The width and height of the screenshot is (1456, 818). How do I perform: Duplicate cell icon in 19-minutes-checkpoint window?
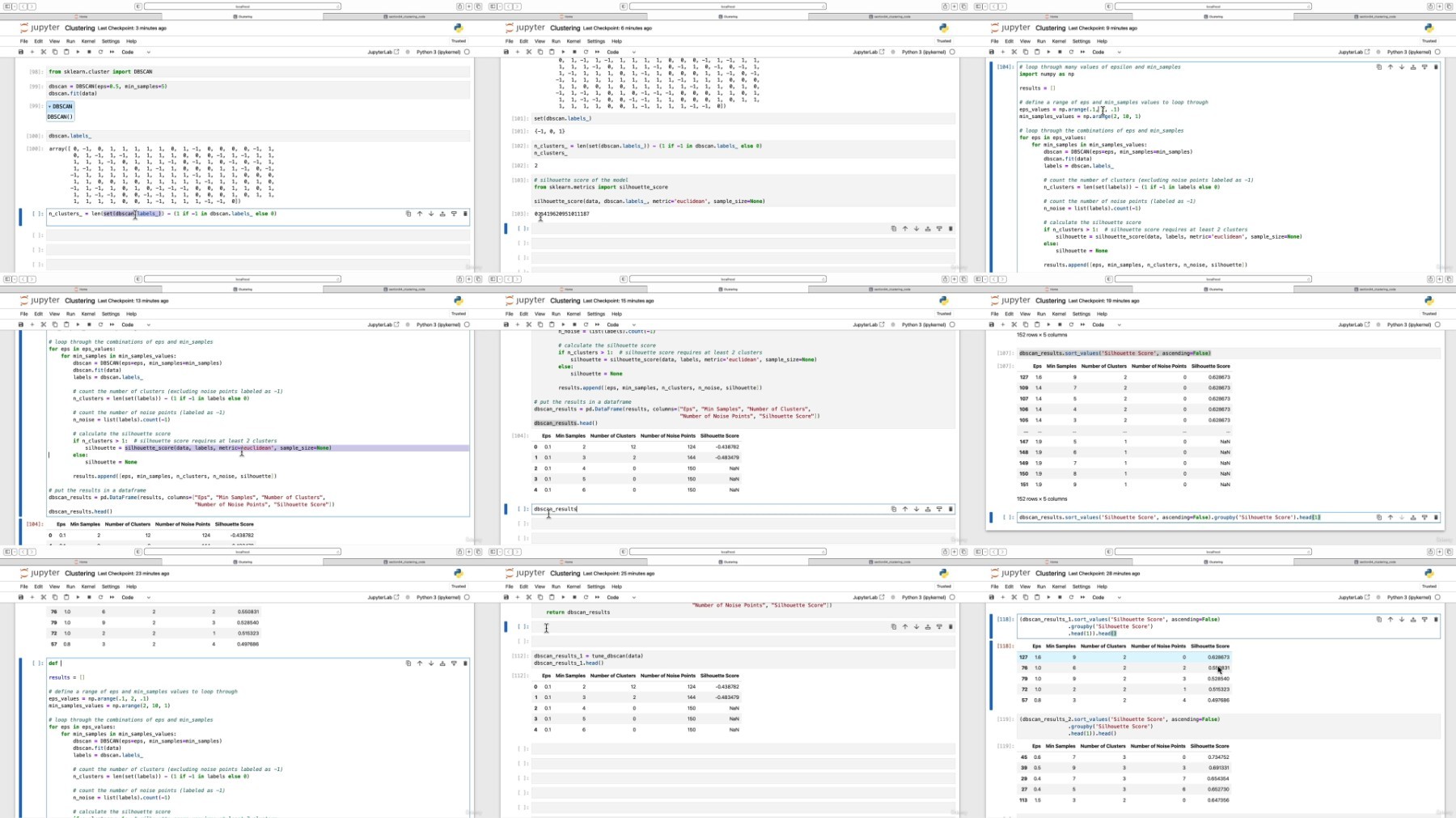1379,517
